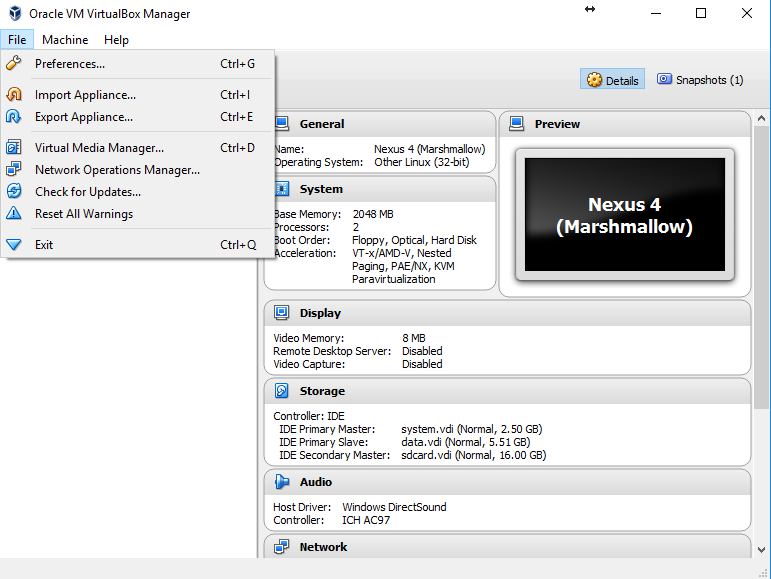Screen dimensions: 771x579
Task: Click the Controller: IDE label
Action: point(309,416)
